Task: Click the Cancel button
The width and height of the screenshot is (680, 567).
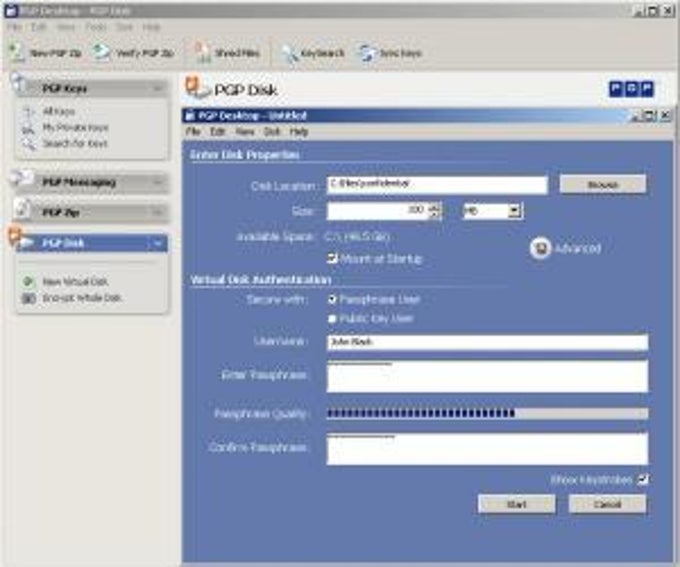Action: pyautogui.click(x=607, y=505)
